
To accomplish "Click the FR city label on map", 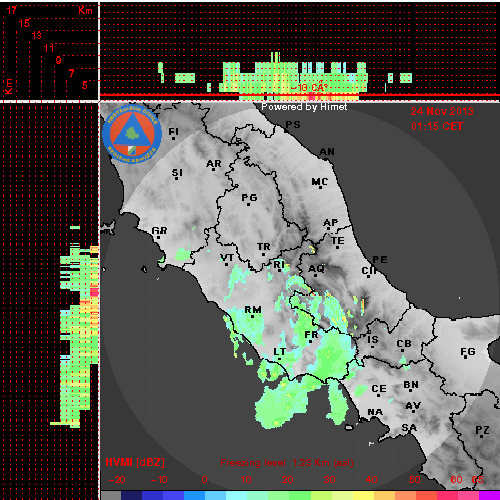I will point(311,334).
